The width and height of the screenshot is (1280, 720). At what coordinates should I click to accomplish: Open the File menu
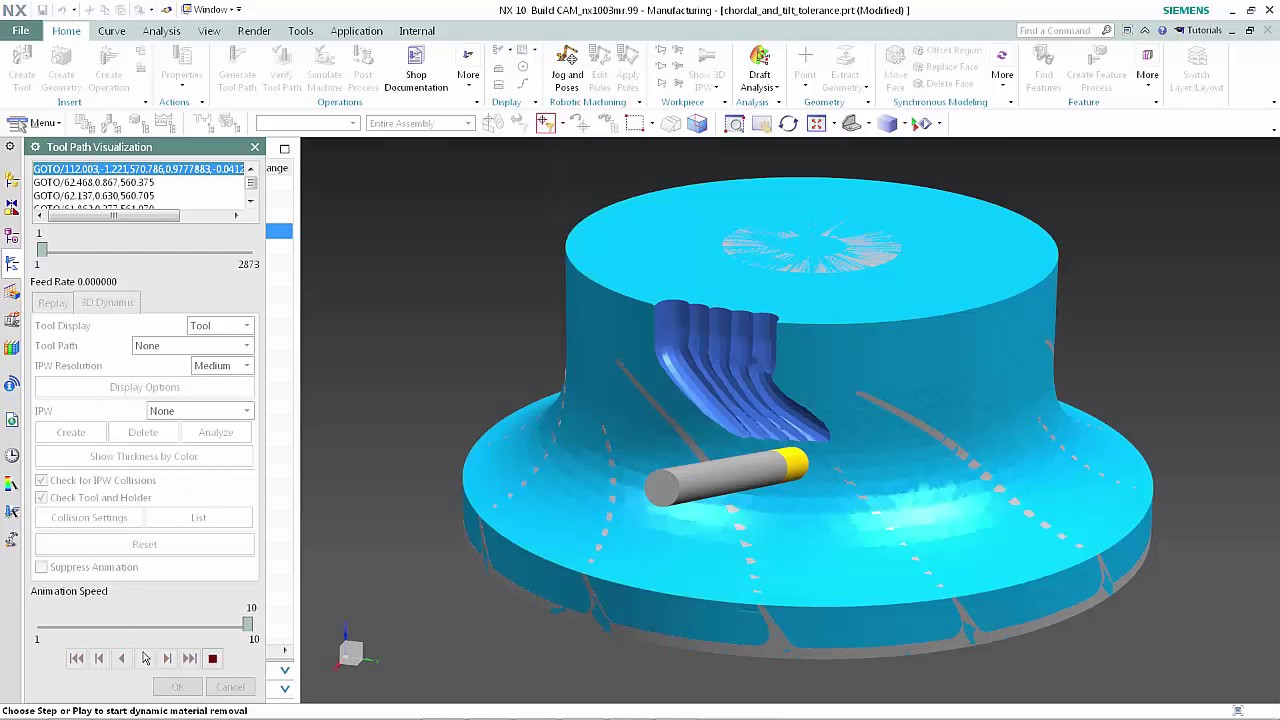coord(21,31)
